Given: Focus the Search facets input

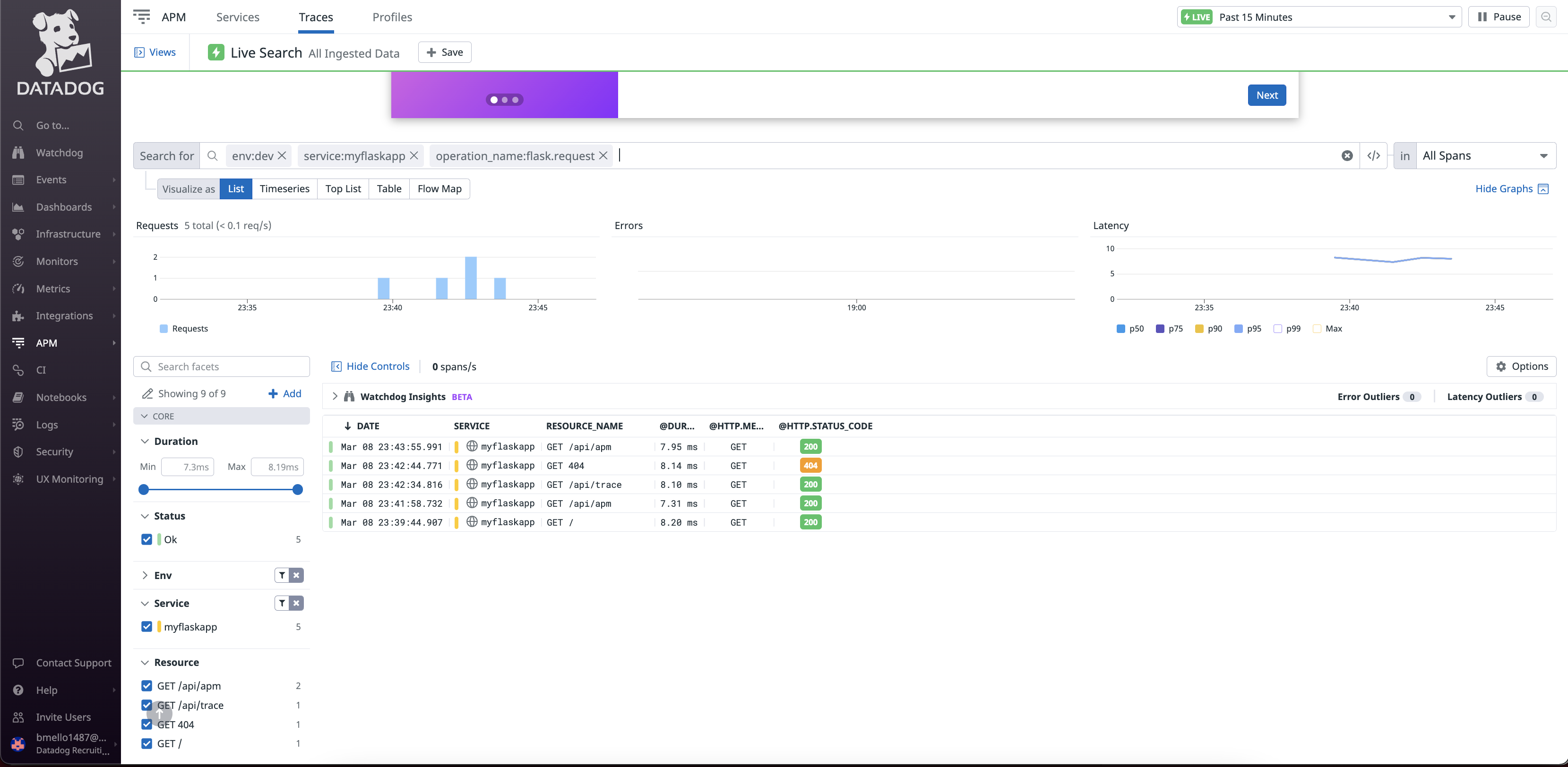Looking at the screenshot, I should 221,367.
